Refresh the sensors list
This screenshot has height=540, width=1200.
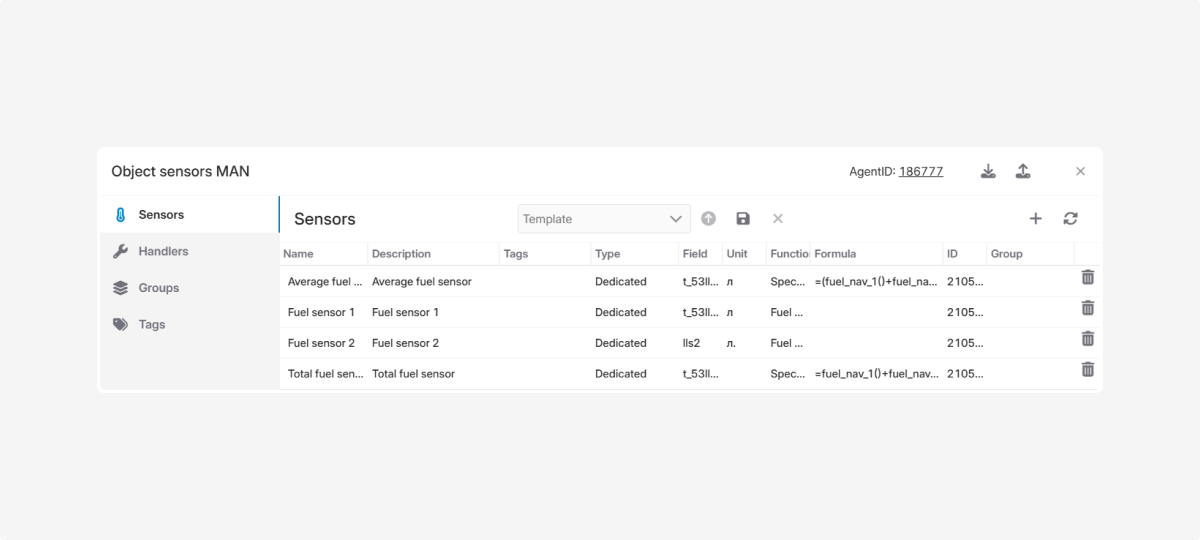click(1070, 218)
